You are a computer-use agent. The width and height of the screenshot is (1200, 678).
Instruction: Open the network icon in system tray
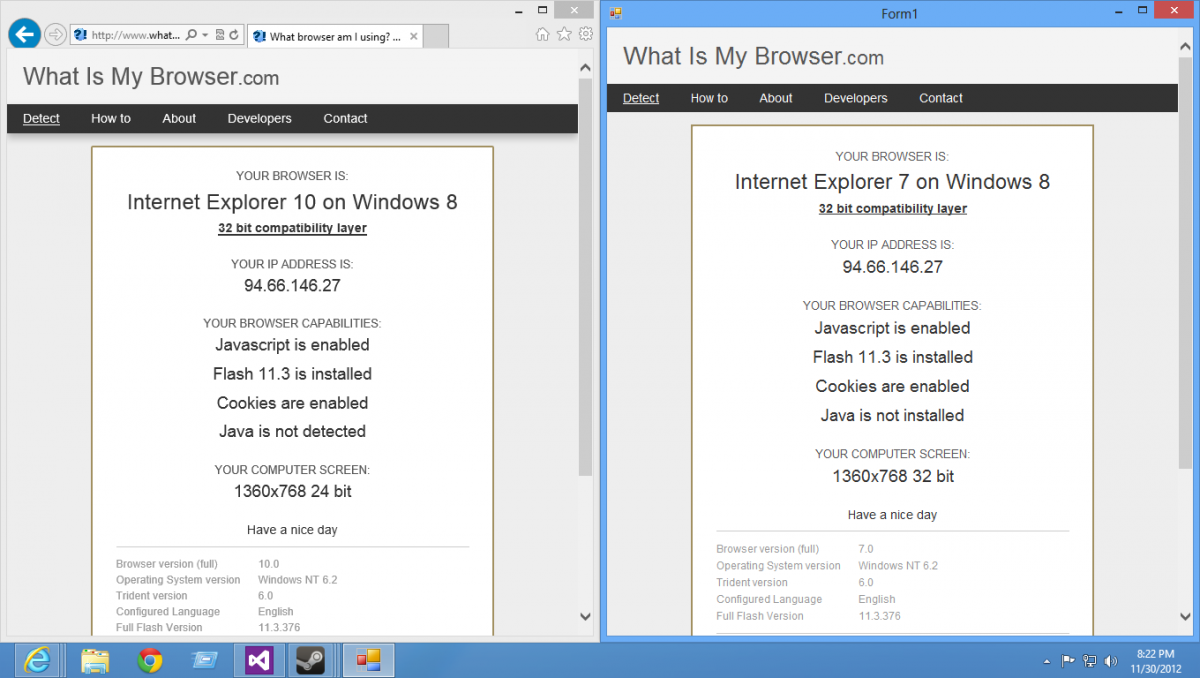click(1089, 661)
